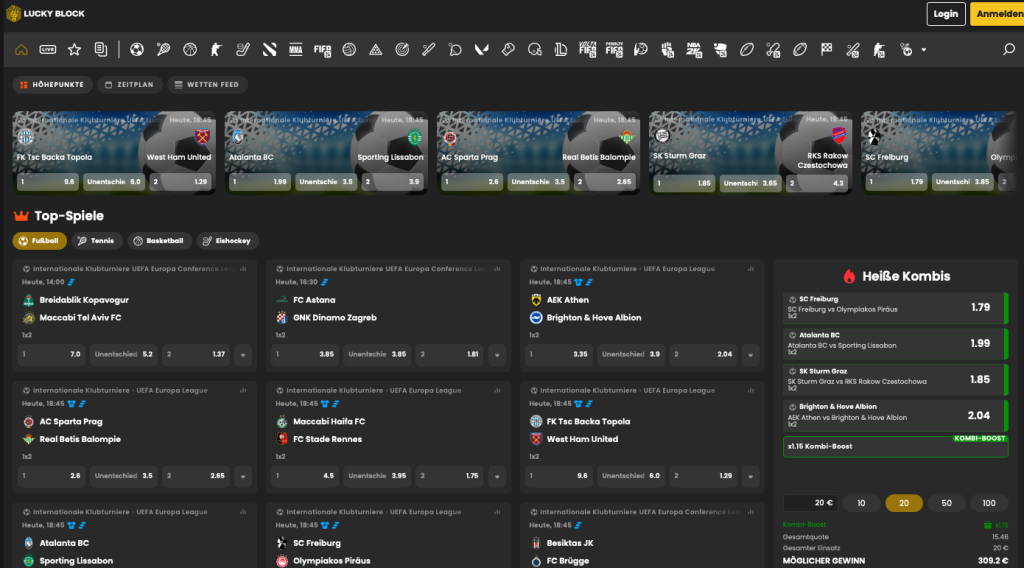Choose the 10 stake chip
The width and height of the screenshot is (1024, 568).
click(861, 503)
